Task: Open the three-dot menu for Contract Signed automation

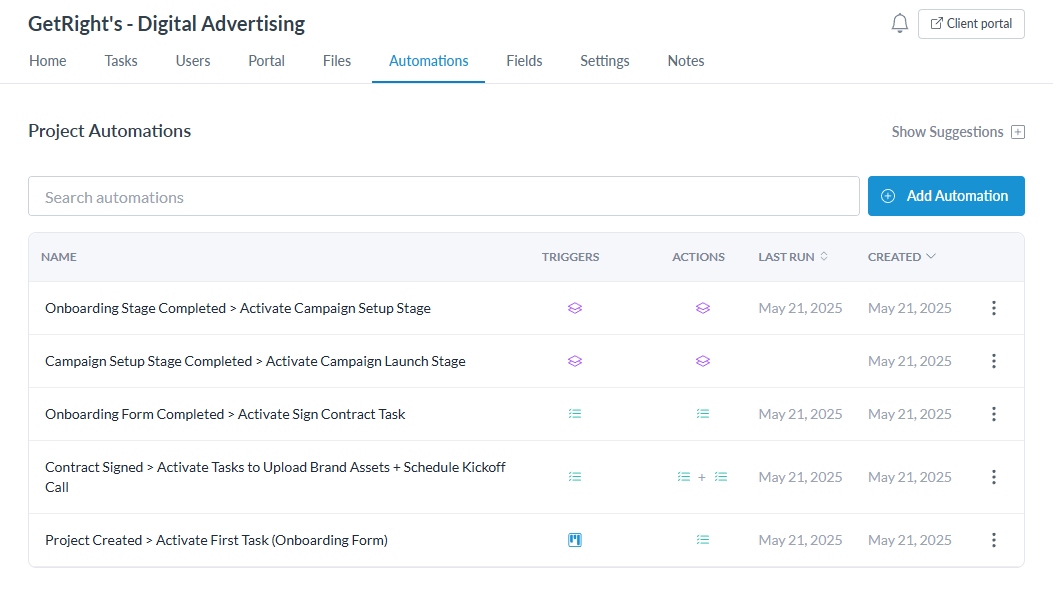Action: (993, 477)
